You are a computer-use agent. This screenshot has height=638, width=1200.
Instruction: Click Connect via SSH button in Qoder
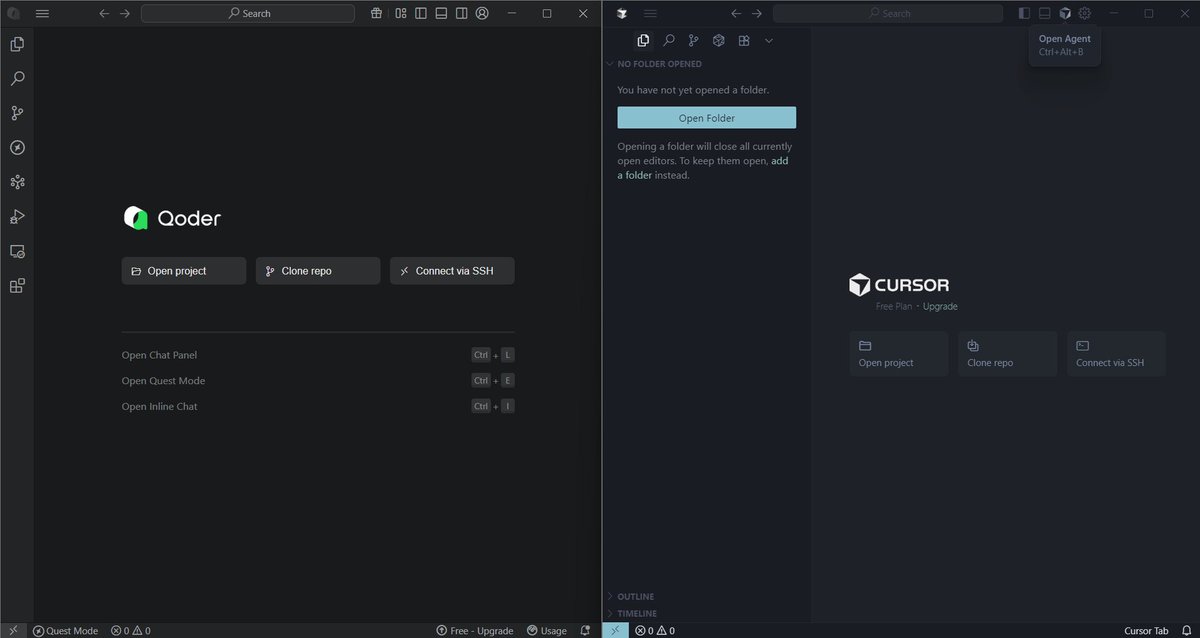[x=452, y=271]
